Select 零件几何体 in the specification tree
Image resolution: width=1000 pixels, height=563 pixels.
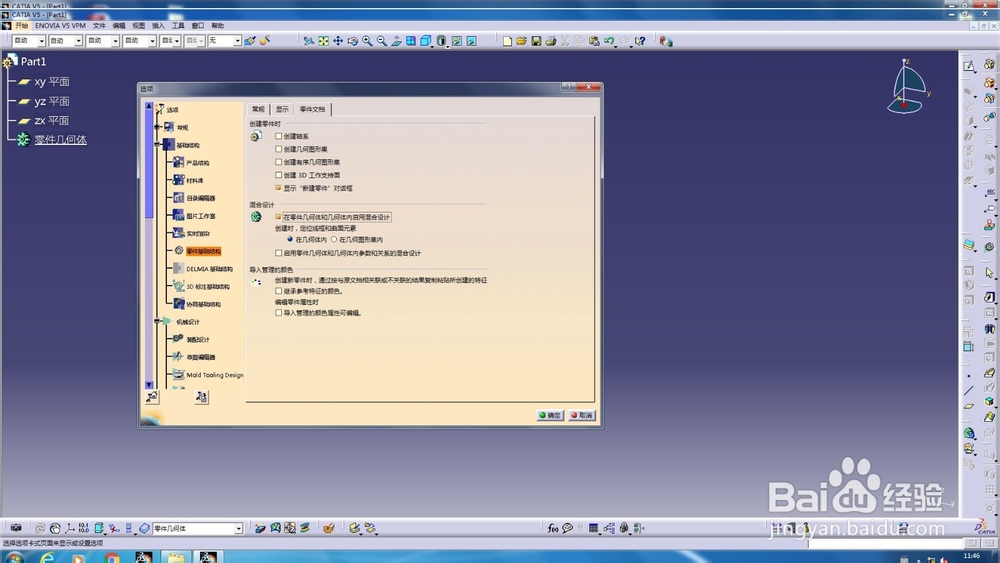[61, 140]
